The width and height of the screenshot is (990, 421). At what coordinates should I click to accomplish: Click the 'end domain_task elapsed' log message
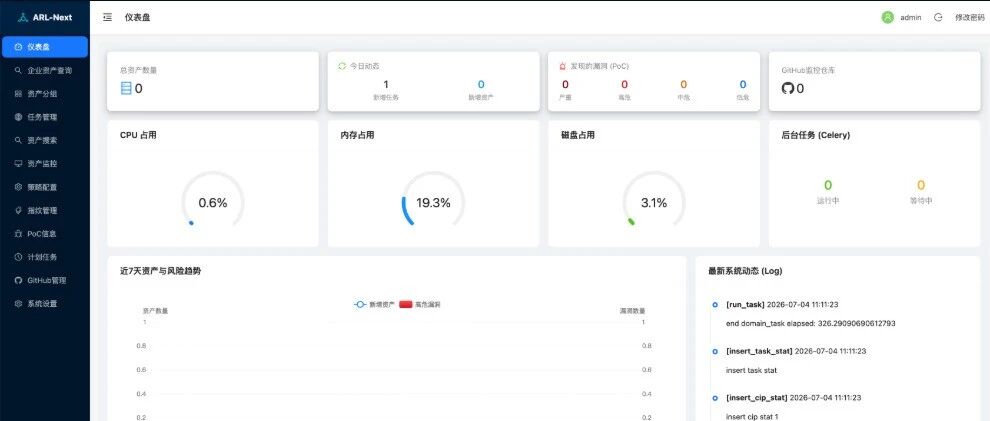click(811, 323)
